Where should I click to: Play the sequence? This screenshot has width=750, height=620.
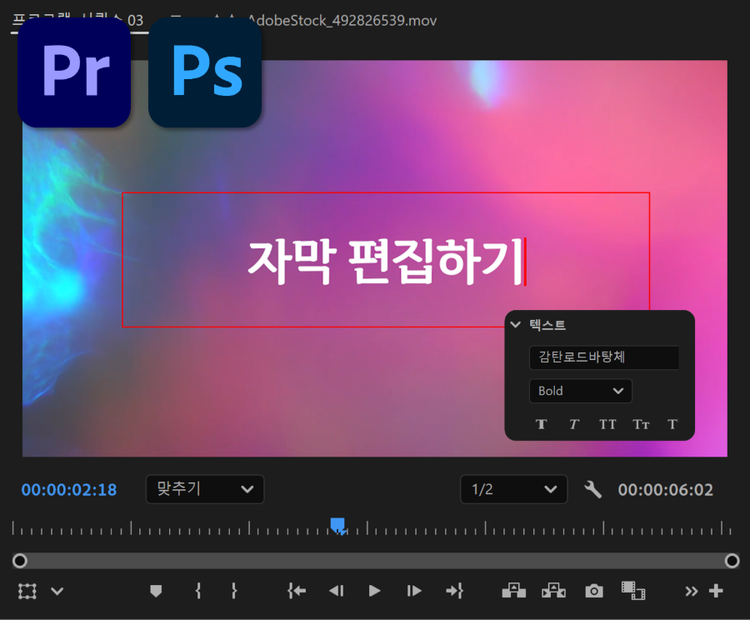(x=375, y=591)
